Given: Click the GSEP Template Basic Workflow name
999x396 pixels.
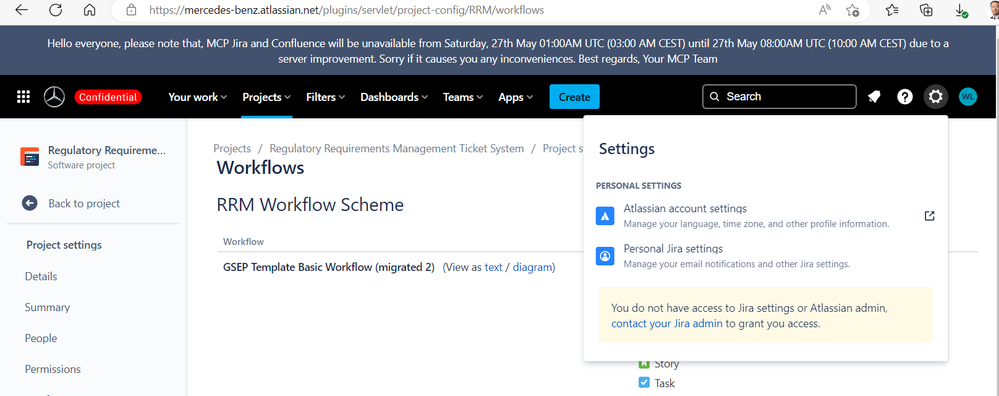Looking at the screenshot, I should [x=329, y=267].
